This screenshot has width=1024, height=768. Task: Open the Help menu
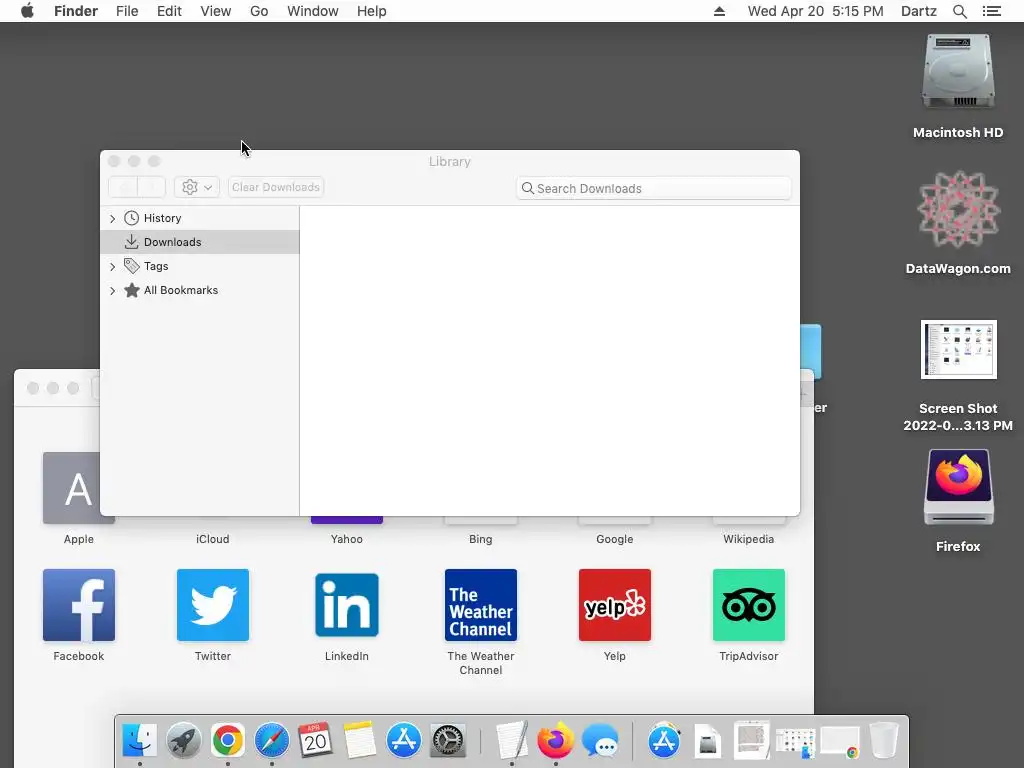tap(371, 11)
